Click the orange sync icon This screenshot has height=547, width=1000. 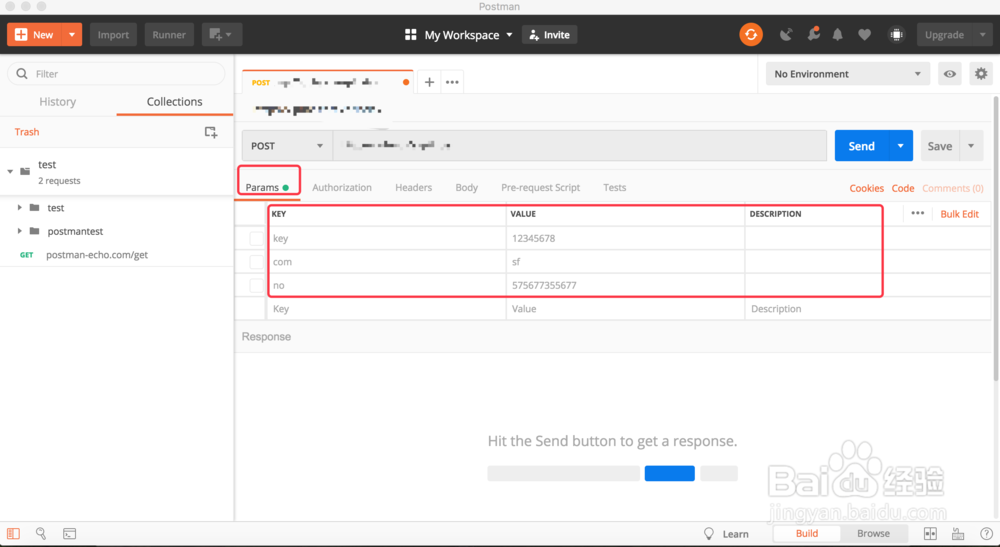[751, 34]
